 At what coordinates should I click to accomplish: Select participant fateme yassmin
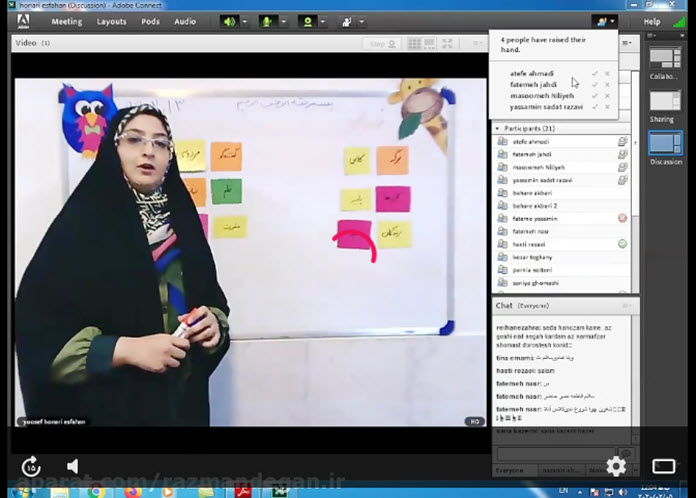561,218
